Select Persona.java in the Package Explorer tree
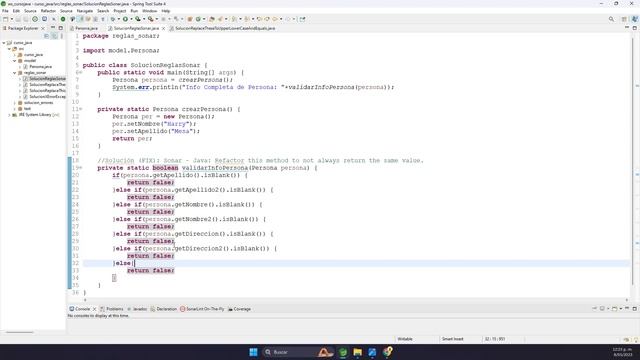Image resolution: width=640 pixels, height=360 pixels. coord(38,67)
